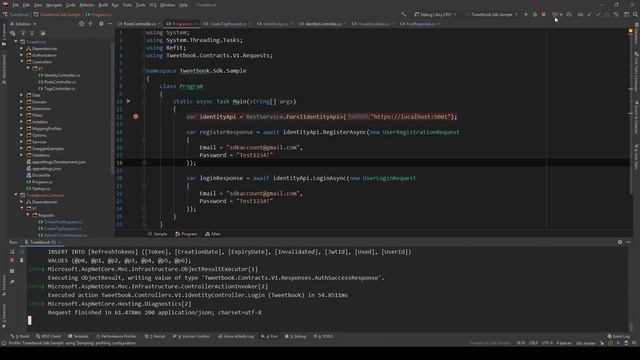The height and width of the screenshot is (360, 640).
Task: Select PostsController.cs in the Solution tree
Action: pyautogui.click(x=57, y=82)
